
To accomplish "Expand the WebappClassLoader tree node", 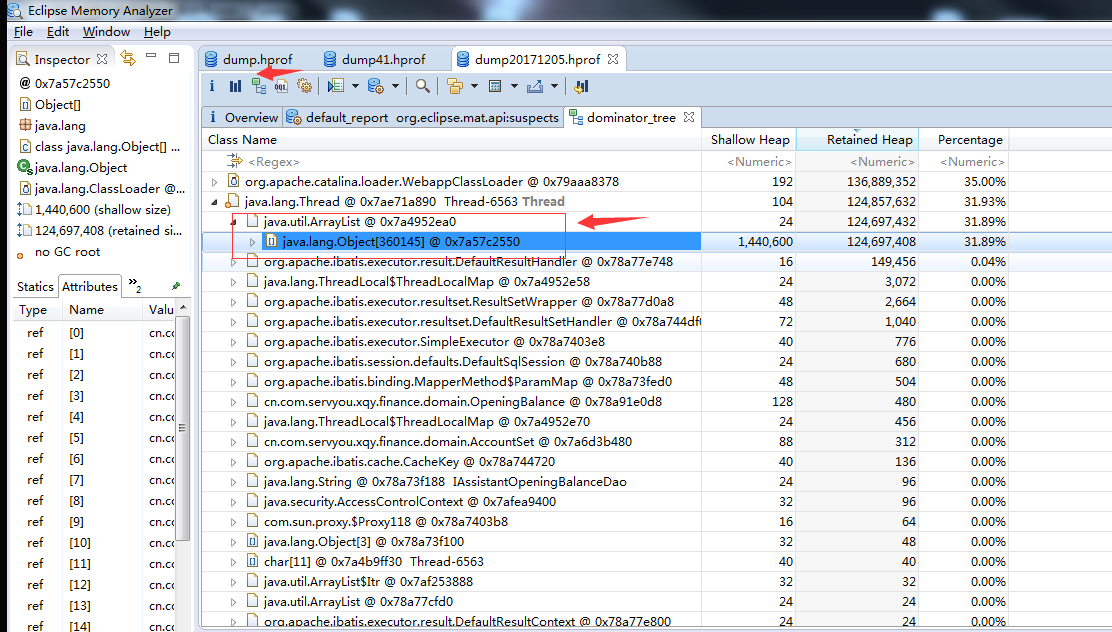I will point(215,182).
